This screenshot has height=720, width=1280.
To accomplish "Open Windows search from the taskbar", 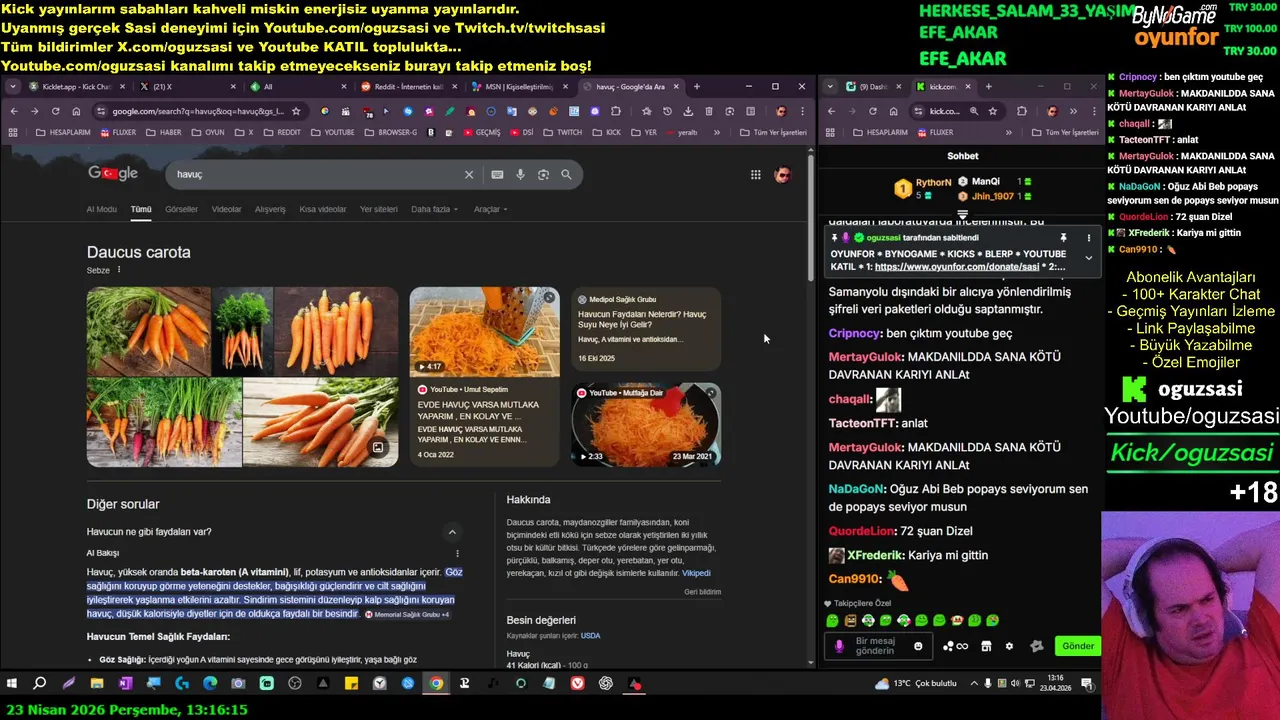I will point(39,684).
